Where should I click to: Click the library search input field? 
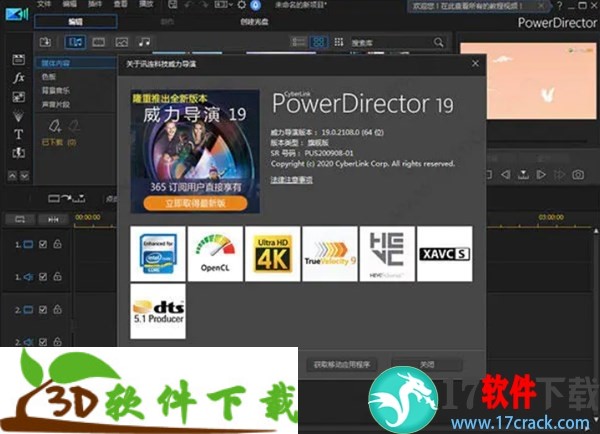[391, 42]
